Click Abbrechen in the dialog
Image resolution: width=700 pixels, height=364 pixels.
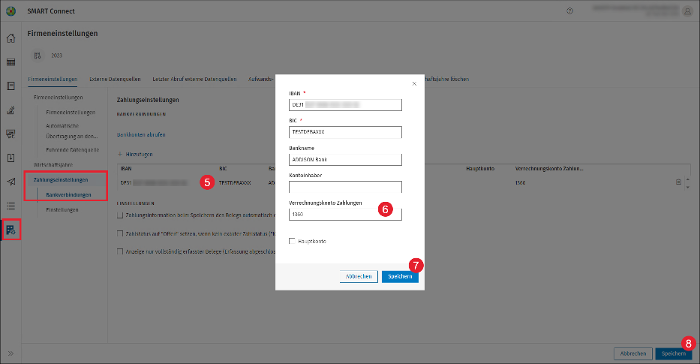pos(358,276)
